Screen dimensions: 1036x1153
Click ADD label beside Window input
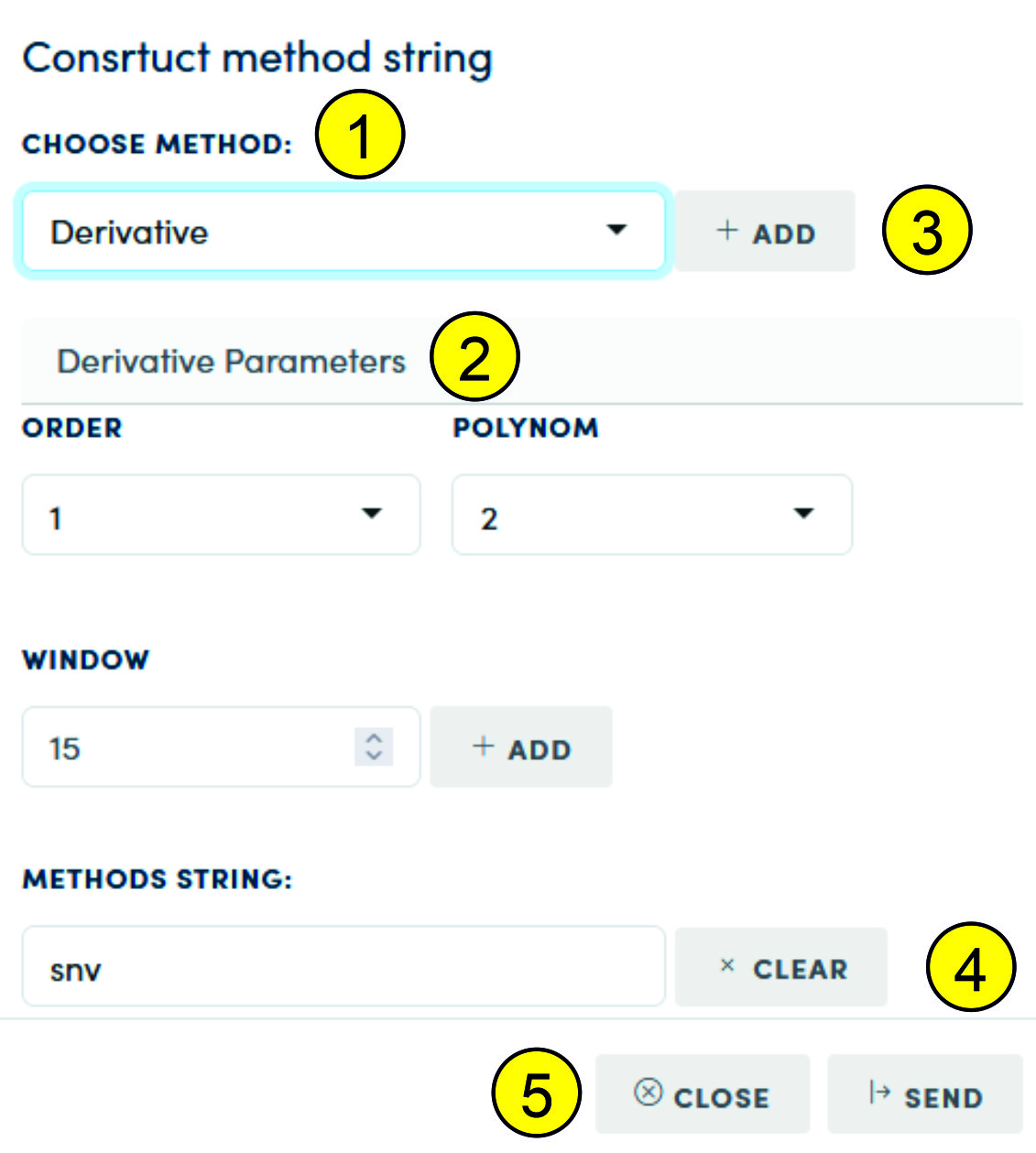pyautogui.click(x=540, y=750)
